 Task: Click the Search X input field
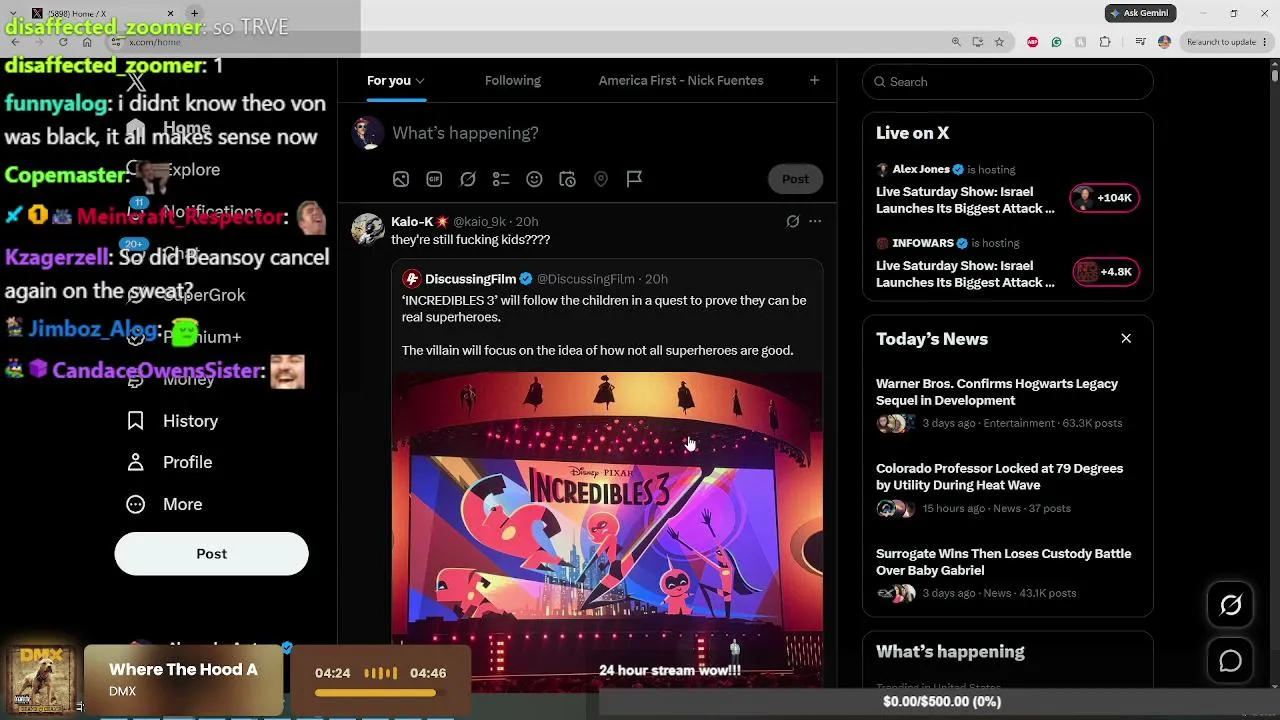[x=1008, y=82]
